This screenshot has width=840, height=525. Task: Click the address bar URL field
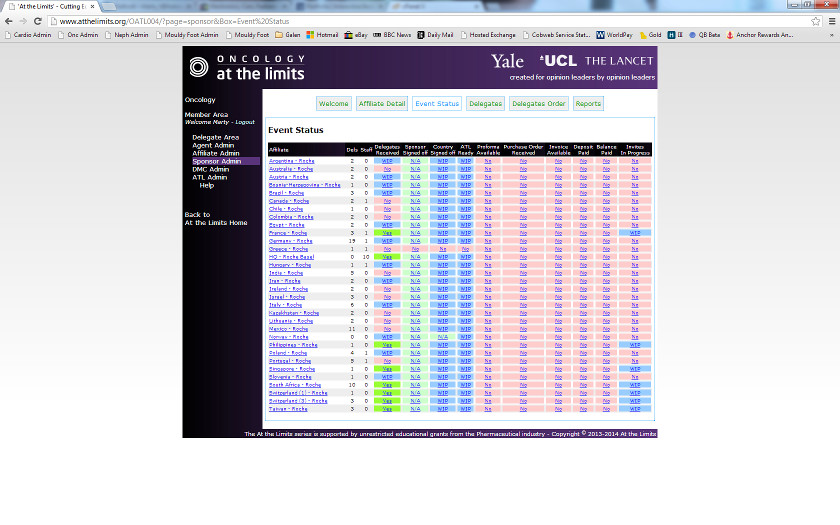[x=429, y=21]
